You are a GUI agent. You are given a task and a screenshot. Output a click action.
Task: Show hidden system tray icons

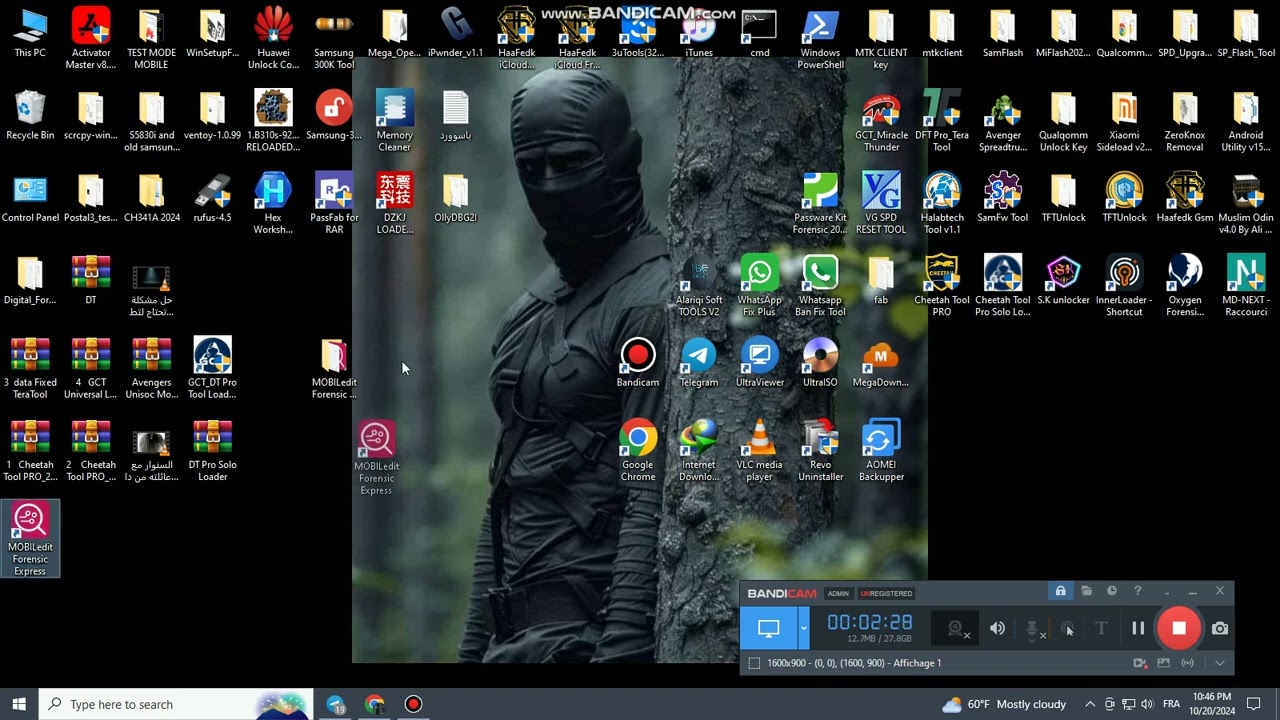click(1090, 704)
